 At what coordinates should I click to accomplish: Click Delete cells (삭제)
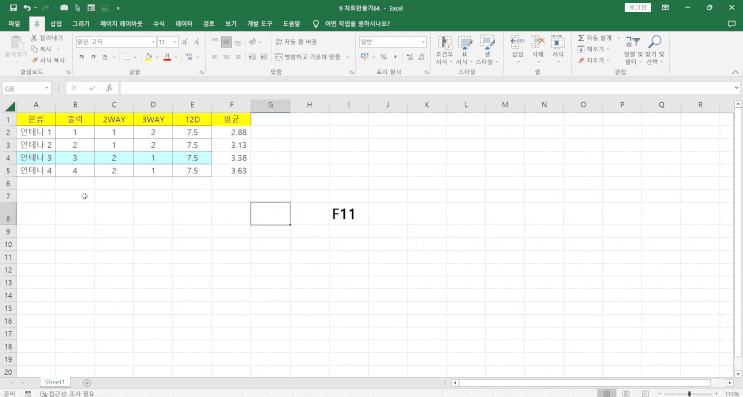coord(537,50)
